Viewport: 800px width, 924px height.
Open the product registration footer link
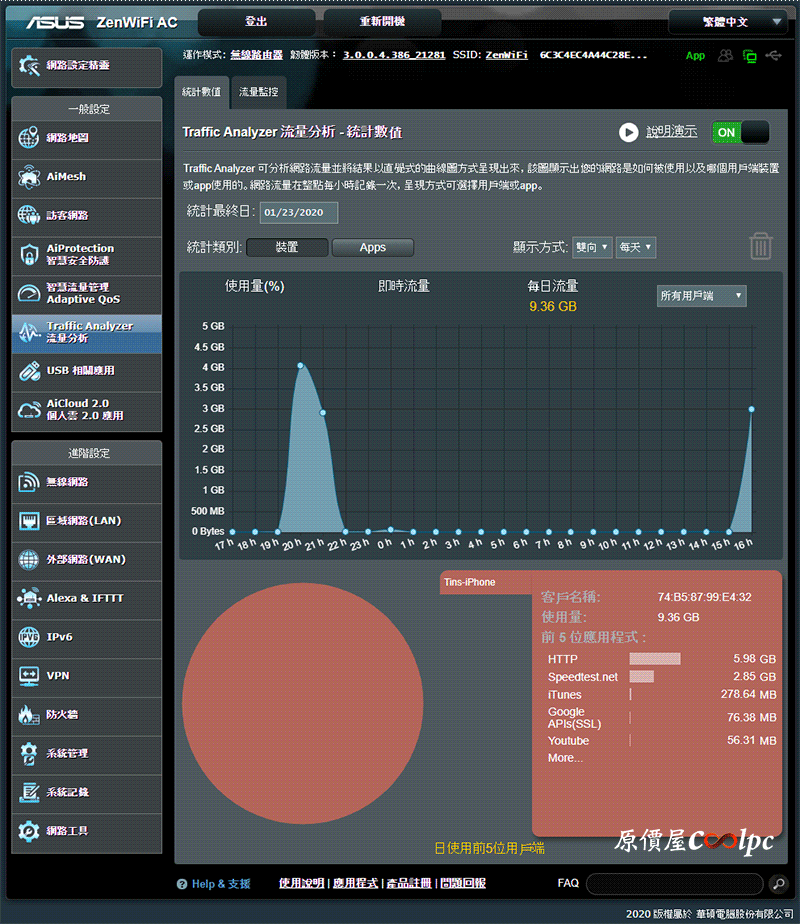(409, 883)
